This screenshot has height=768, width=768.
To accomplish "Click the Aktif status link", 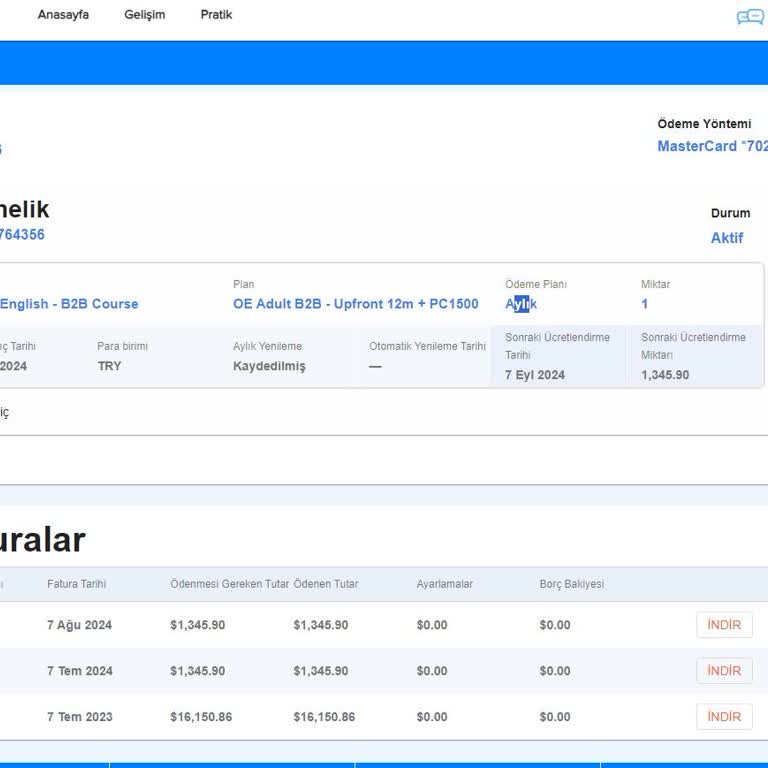I will (x=727, y=238).
